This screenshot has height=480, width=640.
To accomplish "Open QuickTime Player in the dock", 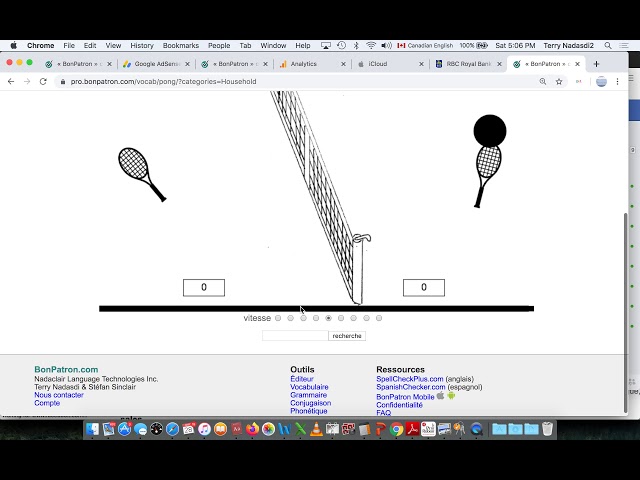I will click(476, 429).
